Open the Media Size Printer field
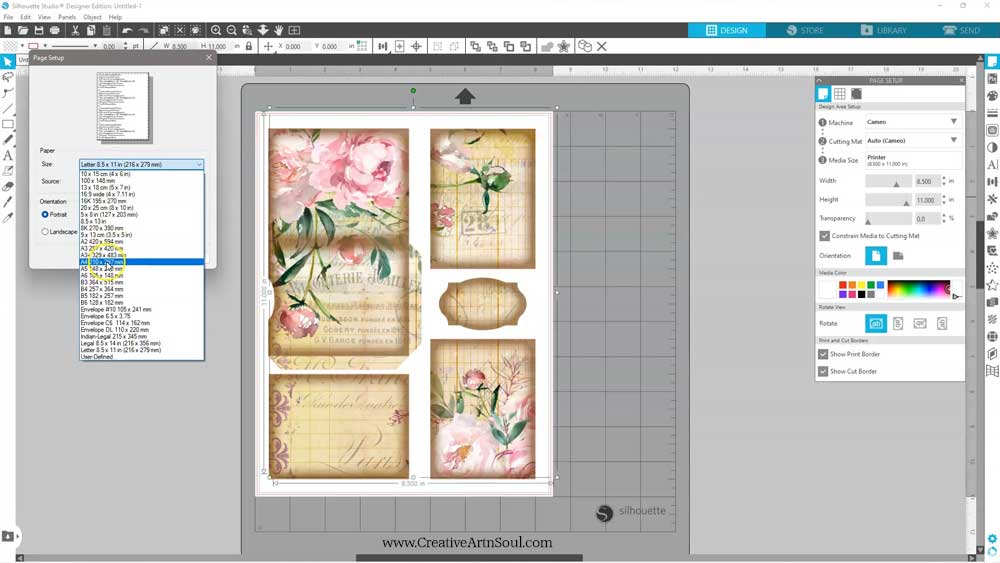Viewport: 1000px width, 563px height. coord(913,160)
